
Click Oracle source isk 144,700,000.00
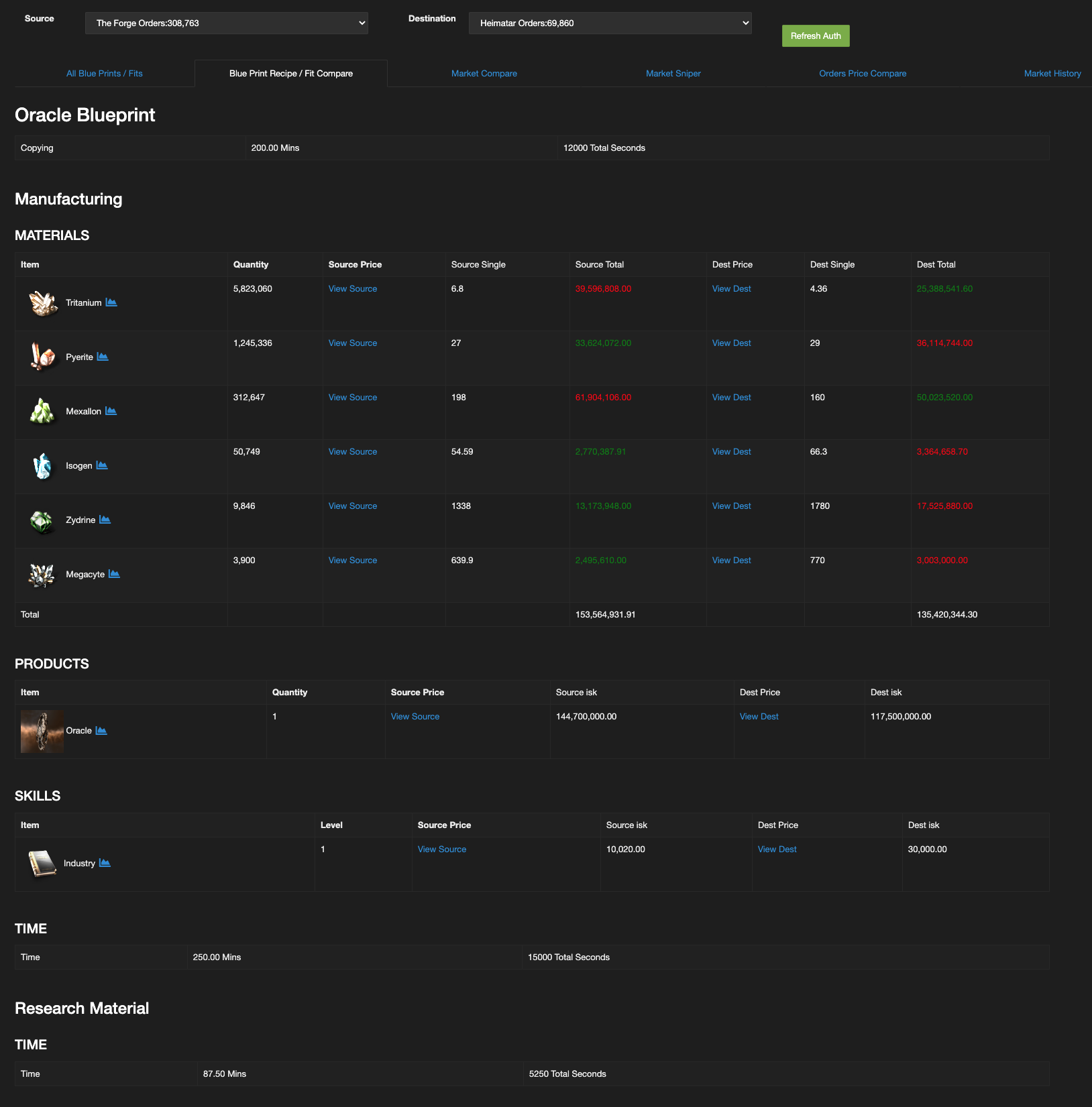click(586, 717)
